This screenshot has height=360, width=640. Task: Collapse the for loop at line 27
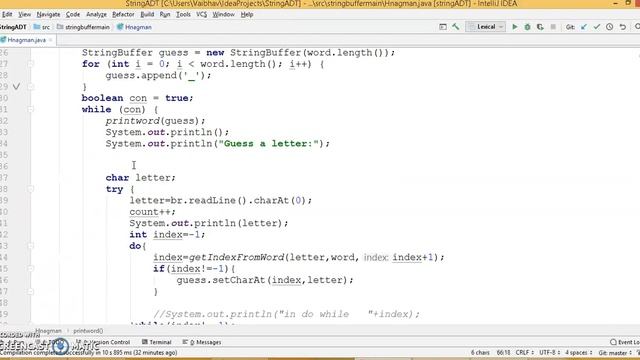pyautogui.click(x=31, y=64)
